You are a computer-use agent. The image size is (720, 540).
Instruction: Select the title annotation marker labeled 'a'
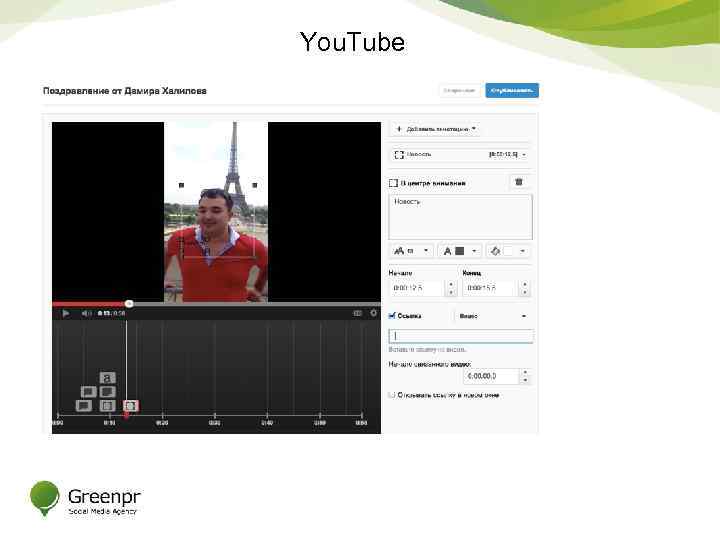107,378
